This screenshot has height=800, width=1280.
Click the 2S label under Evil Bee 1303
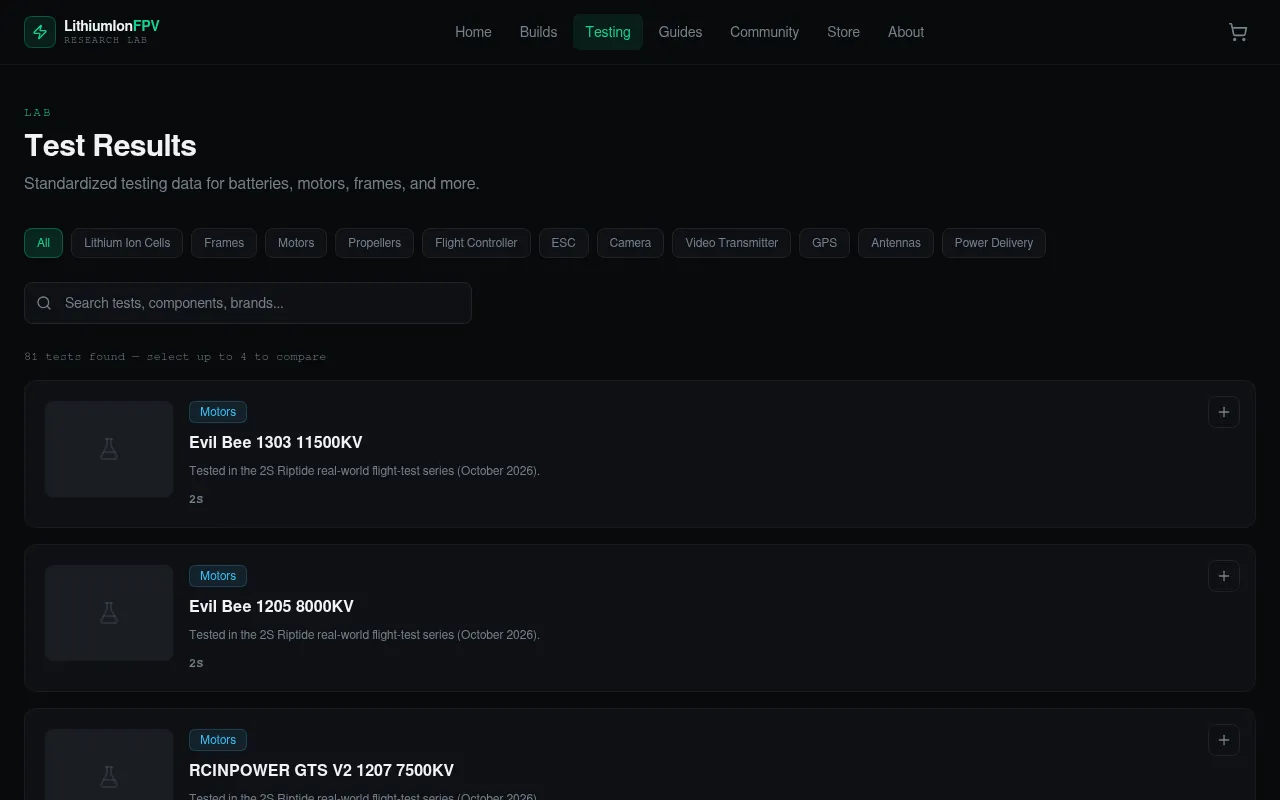pos(196,499)
